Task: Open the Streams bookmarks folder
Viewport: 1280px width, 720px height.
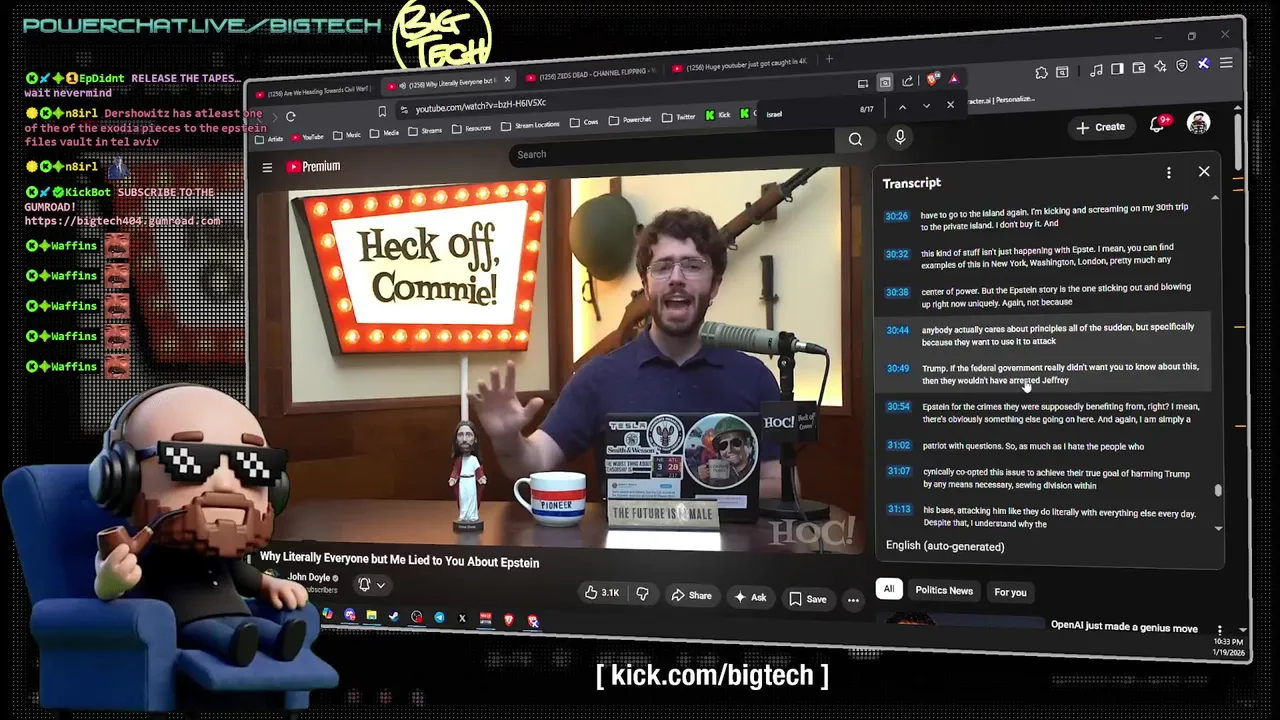Action: pos(425,131)
